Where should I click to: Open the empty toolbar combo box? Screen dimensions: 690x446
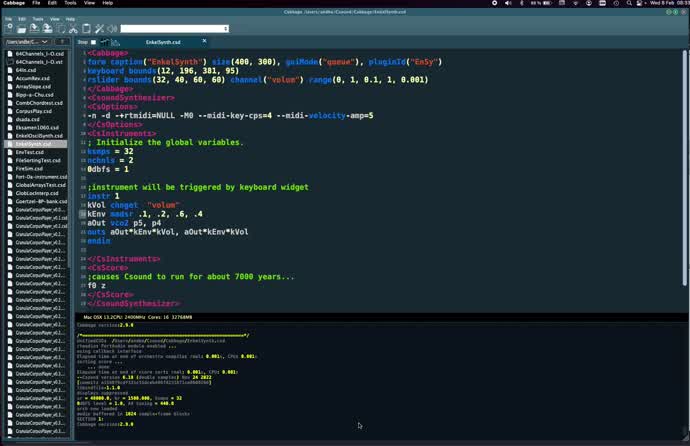pyautogui.click(x=175, y=29)
